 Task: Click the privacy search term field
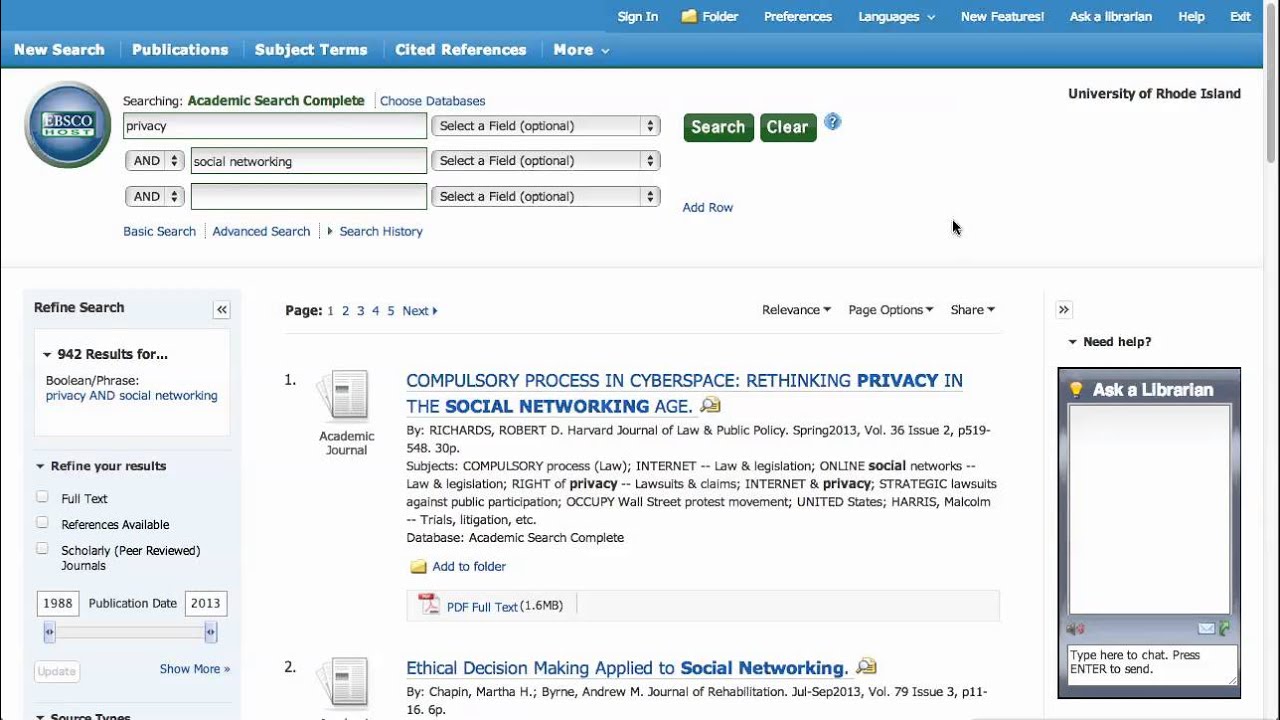(x=275, y=126)
